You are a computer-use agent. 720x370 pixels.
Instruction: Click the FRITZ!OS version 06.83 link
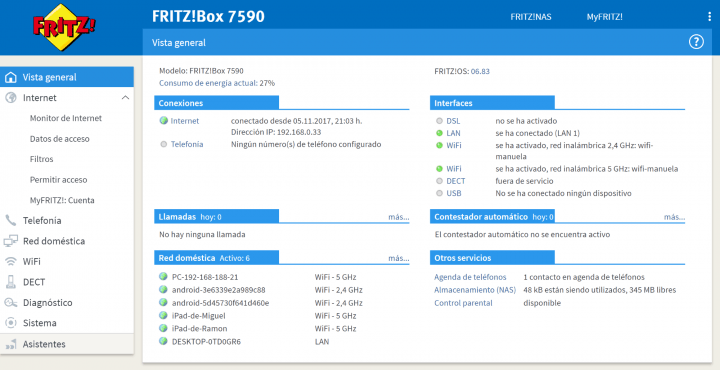pos(480,71)
